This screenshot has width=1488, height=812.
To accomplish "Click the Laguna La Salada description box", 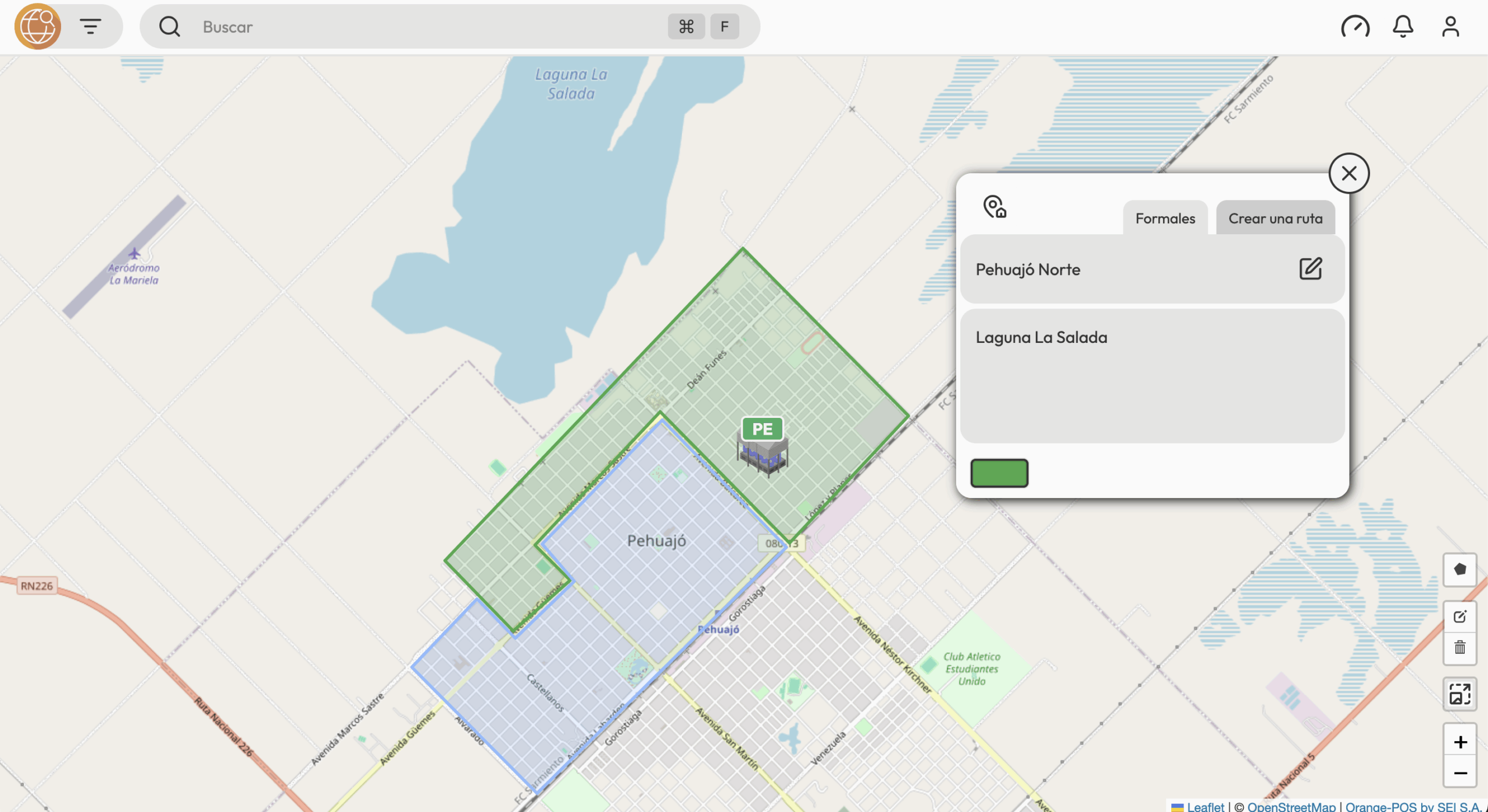I will coord(1151,375).
